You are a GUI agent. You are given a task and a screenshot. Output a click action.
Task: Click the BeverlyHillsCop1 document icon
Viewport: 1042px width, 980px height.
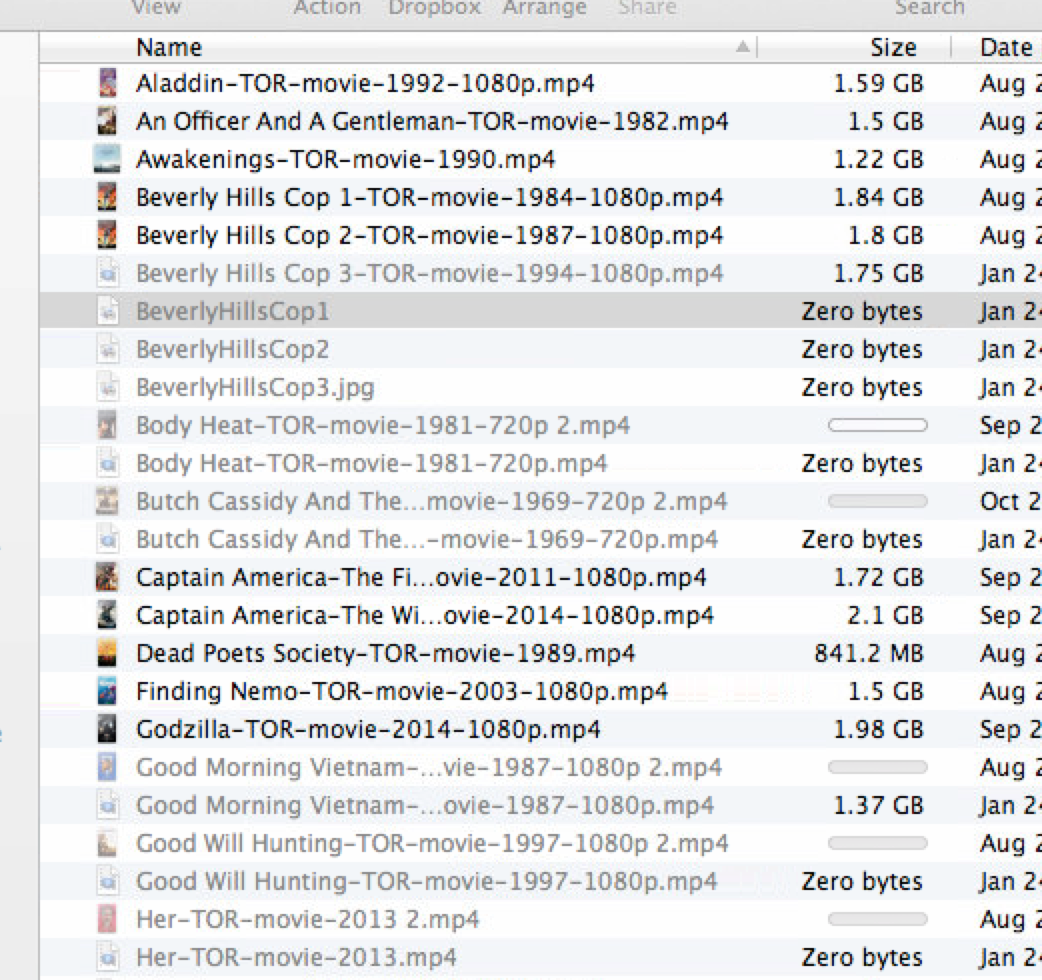click(x=108, y=311)
